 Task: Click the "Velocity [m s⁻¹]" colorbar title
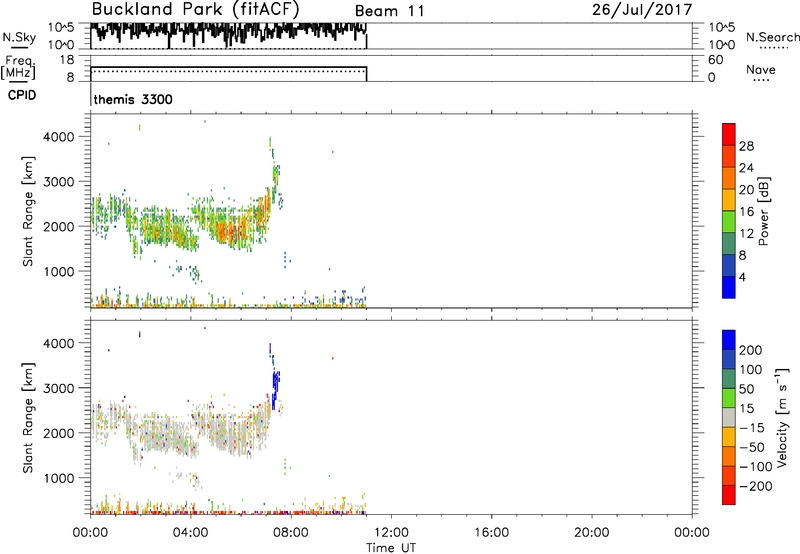(x=781, y=417)
